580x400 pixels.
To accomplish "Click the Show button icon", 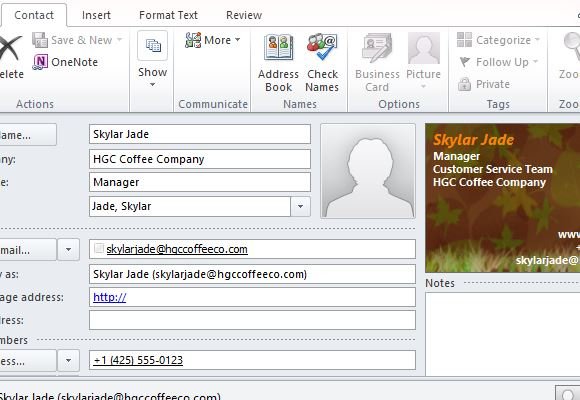I will pos(152,46).
